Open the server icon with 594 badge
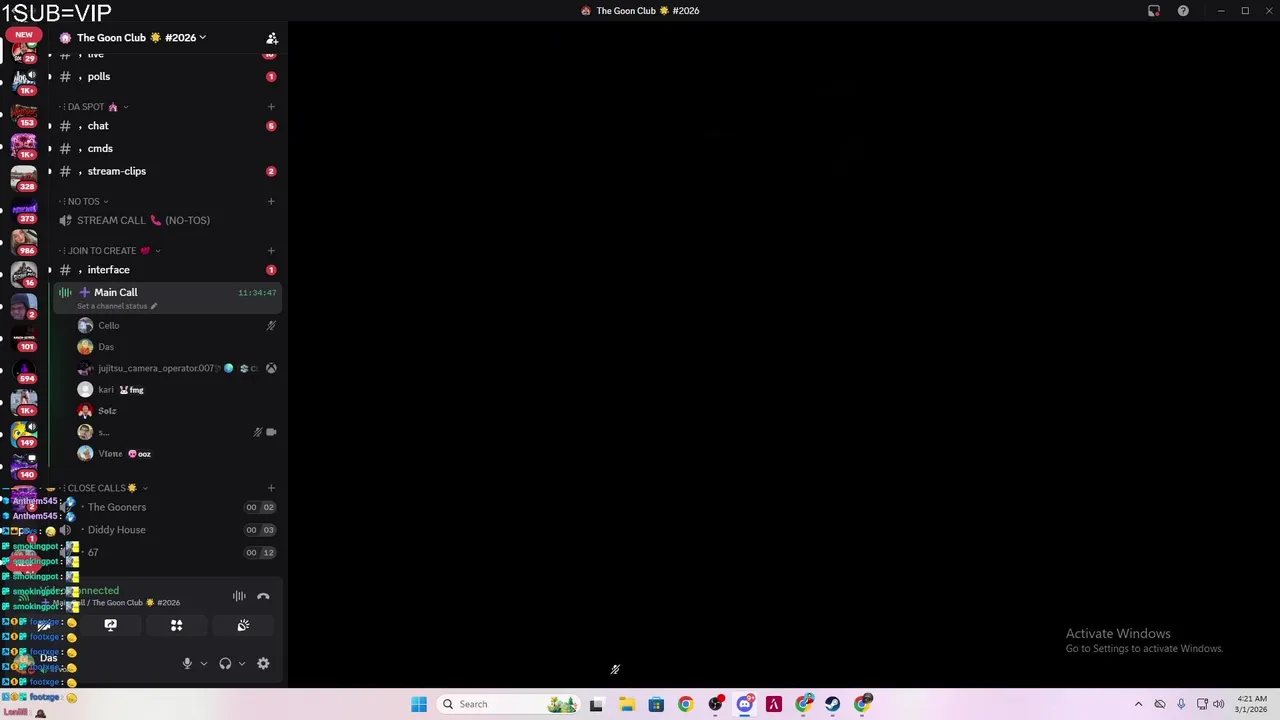This screenshot has height=720, width=1280. tap(24, 368)
